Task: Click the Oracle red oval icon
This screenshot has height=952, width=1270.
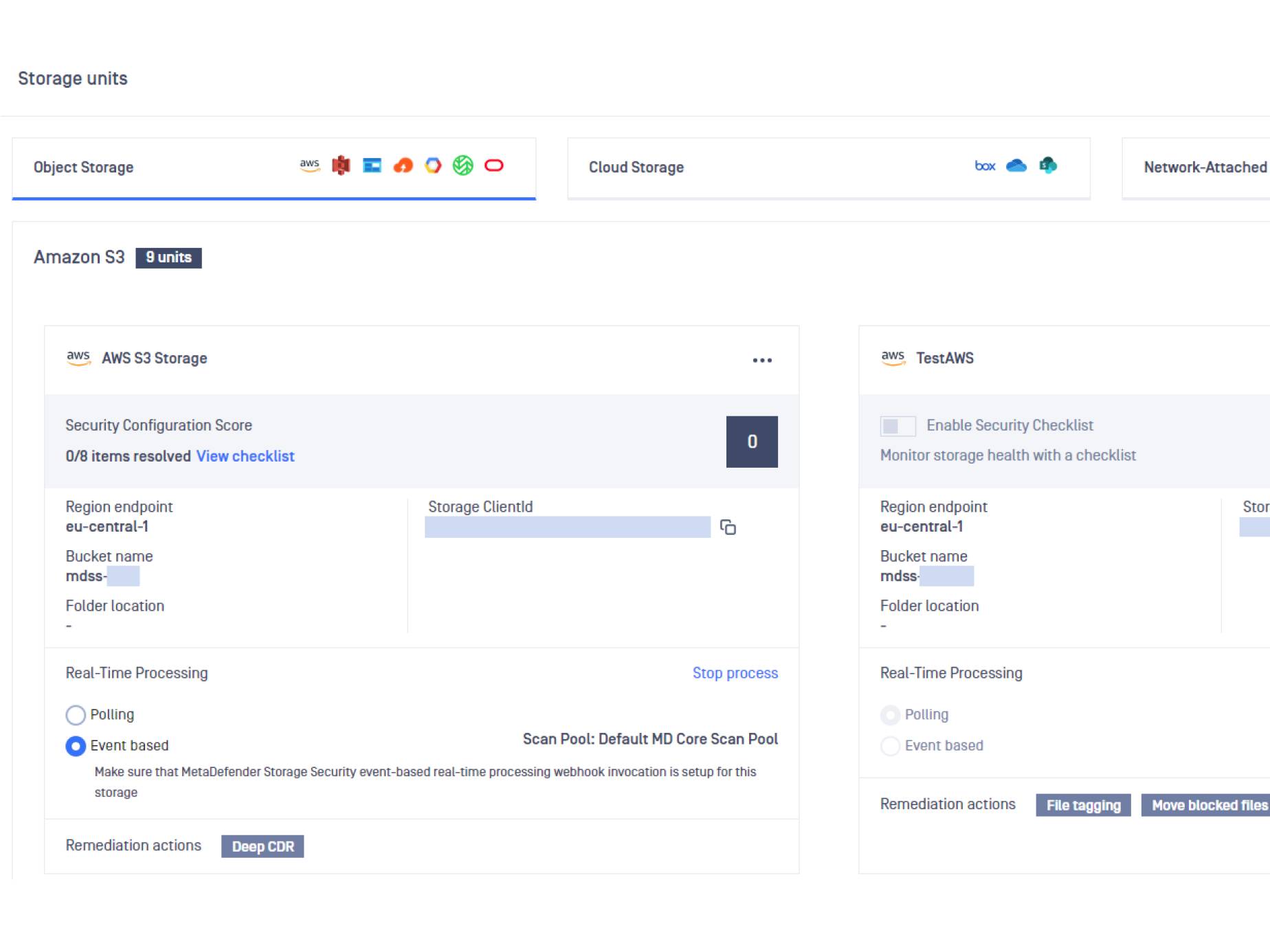Action: tap(493, 166)
